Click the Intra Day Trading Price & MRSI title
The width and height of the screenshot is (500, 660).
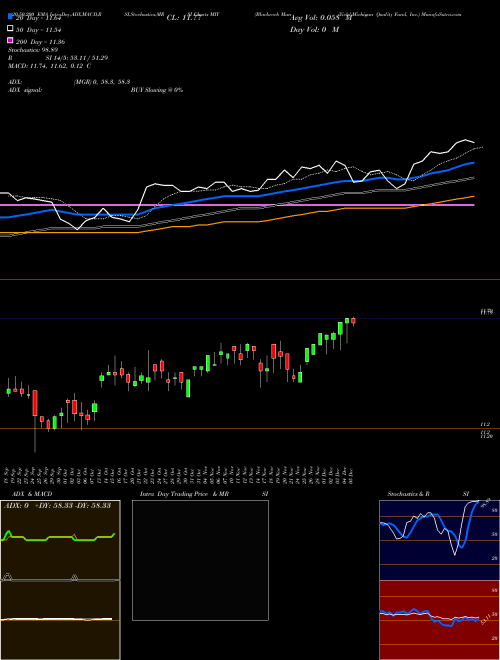click(x=204, y=494)
